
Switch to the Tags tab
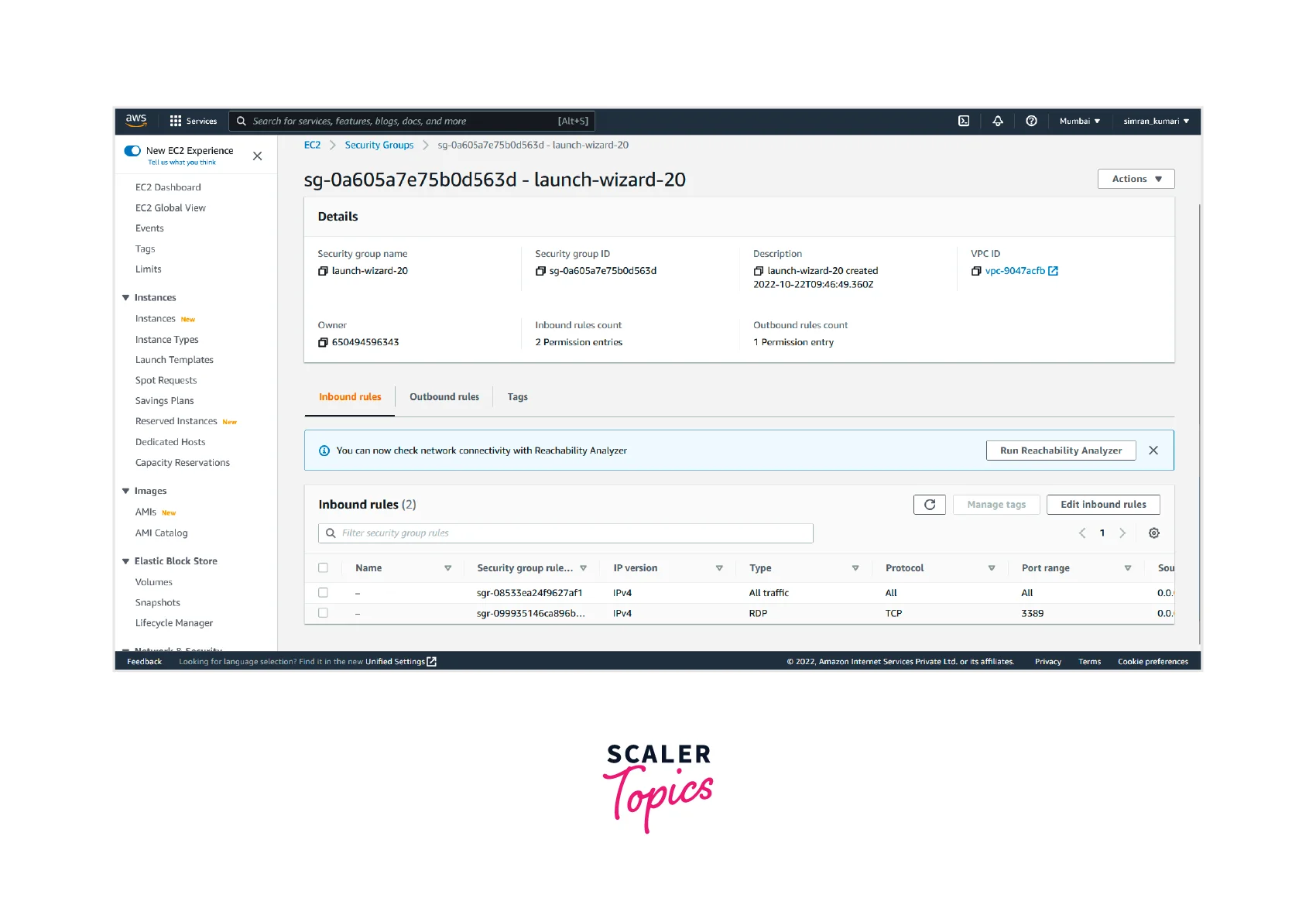click(517, 397)
